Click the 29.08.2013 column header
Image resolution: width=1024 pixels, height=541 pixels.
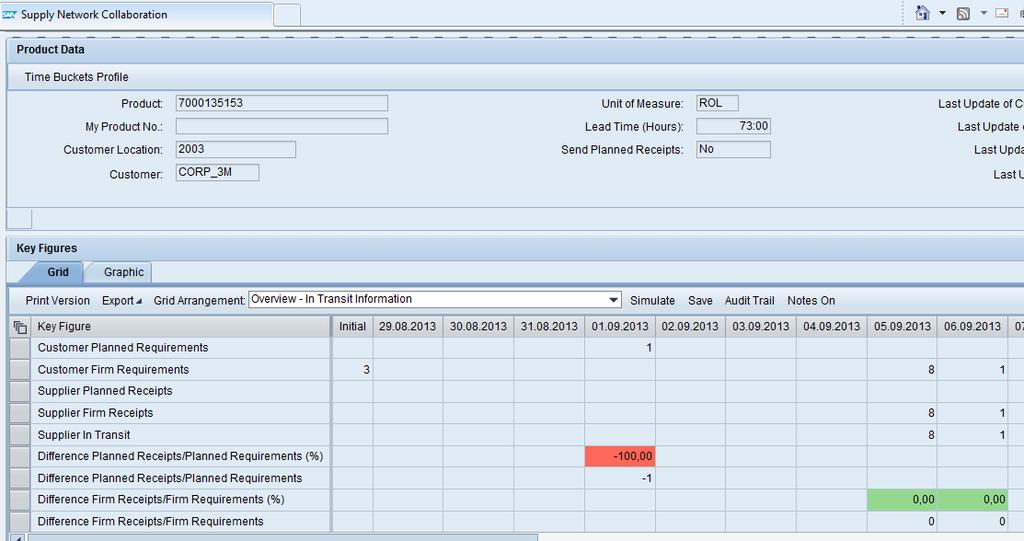click(408, 327)
